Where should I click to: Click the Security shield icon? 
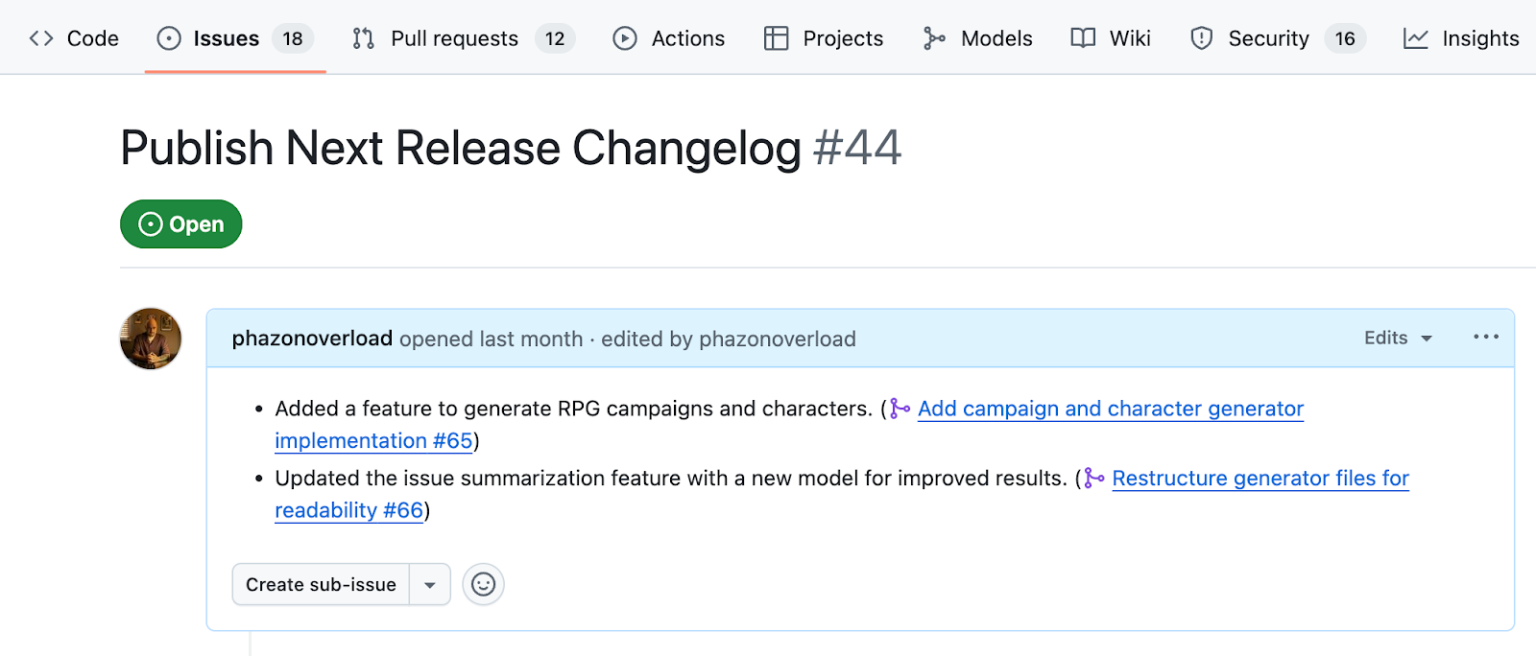coord(1200,38)
